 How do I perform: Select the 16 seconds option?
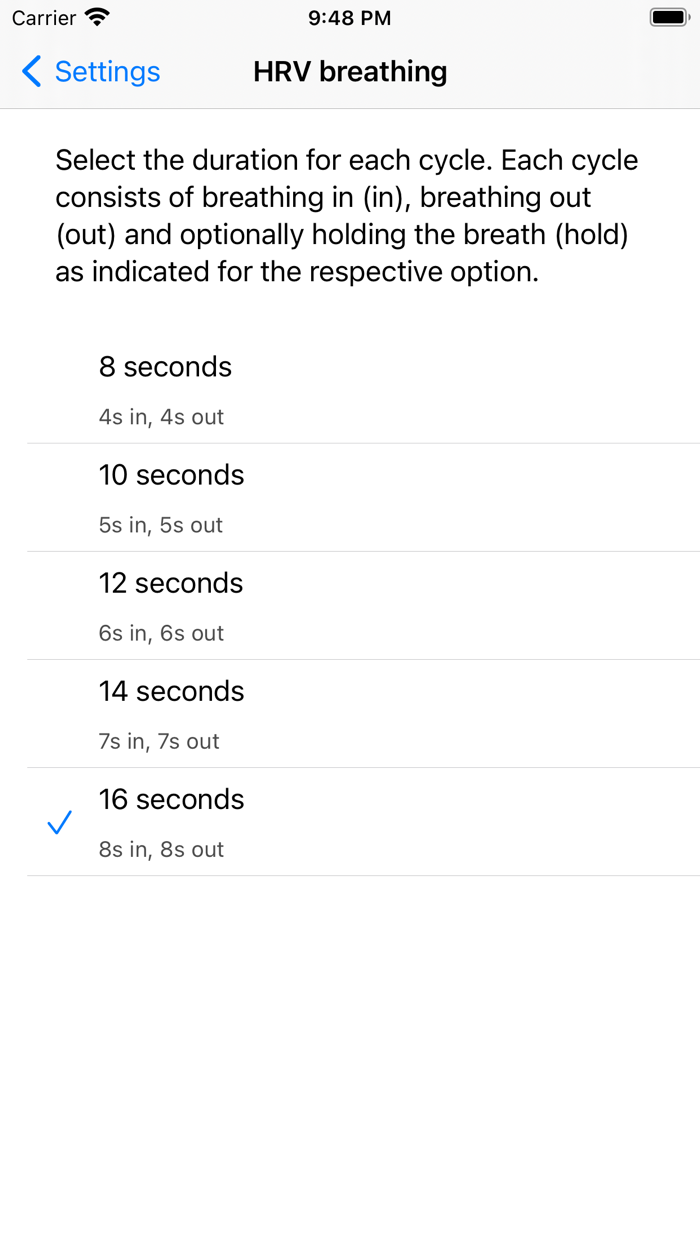pyautogui.click(x=171, y=799)
